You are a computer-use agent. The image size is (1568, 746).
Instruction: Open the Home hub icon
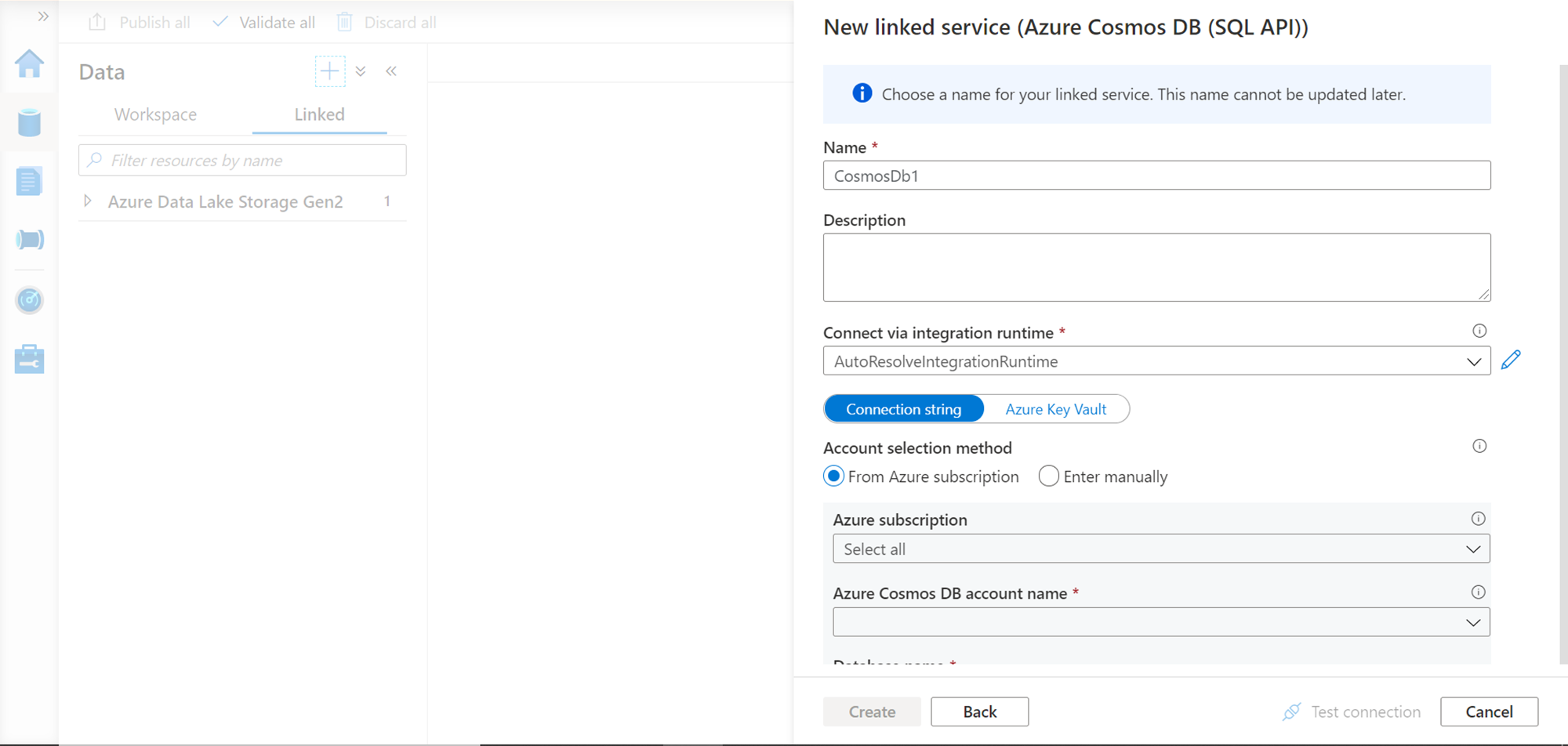point(29,64)
